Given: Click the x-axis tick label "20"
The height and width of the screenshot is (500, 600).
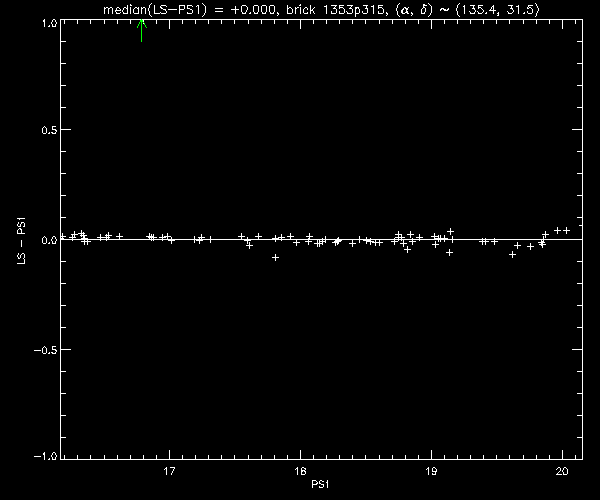Looking at the screenshot, I should tap(562, 471).
